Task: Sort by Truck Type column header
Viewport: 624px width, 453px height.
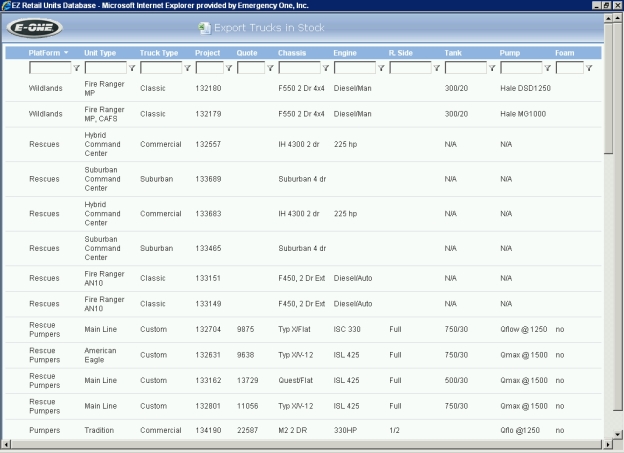Action: (159, 53)
